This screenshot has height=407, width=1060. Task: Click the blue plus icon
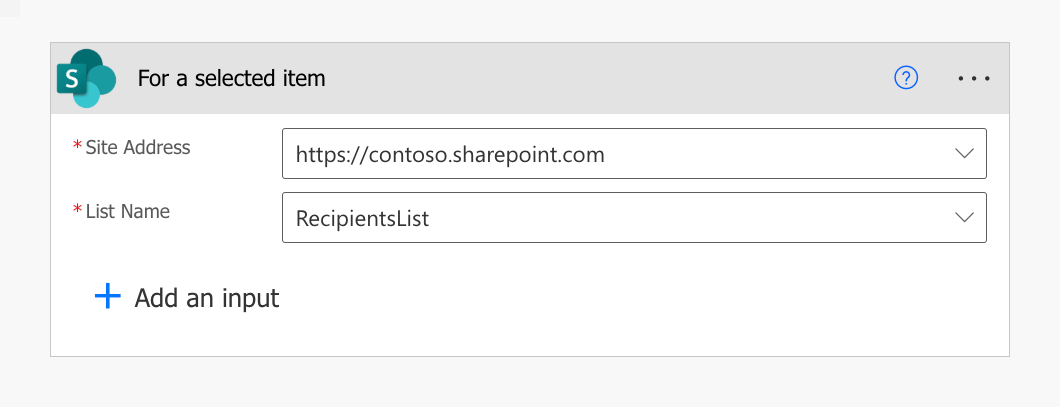pyautogui.click(x=107, y=296)
